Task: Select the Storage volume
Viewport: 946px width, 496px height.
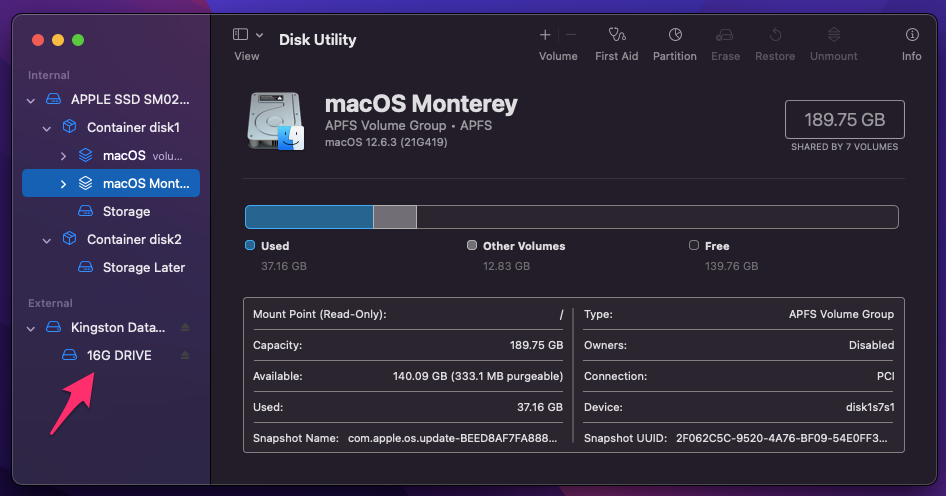Action: 111,211
